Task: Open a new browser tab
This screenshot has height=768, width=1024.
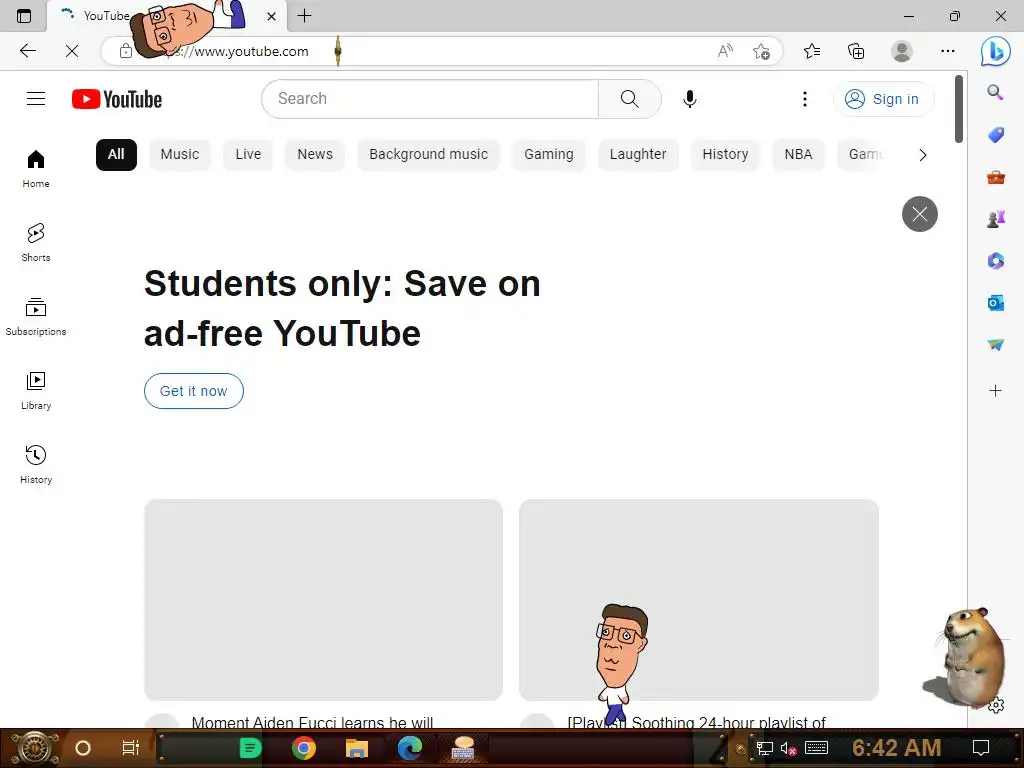Action: 304,16
